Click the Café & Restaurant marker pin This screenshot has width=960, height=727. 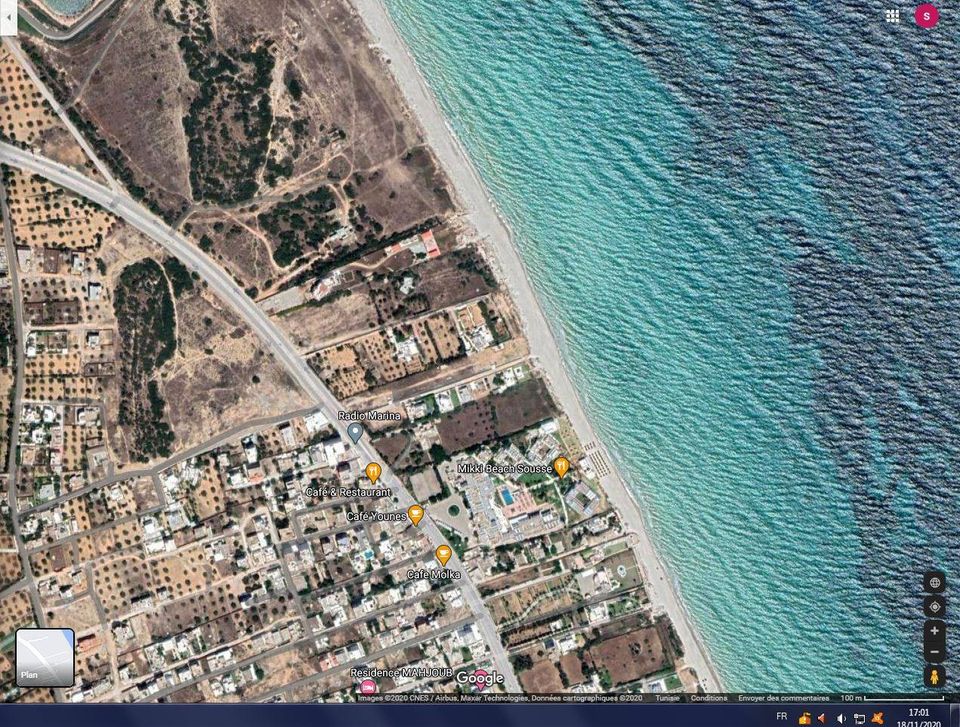click(373, 472)
